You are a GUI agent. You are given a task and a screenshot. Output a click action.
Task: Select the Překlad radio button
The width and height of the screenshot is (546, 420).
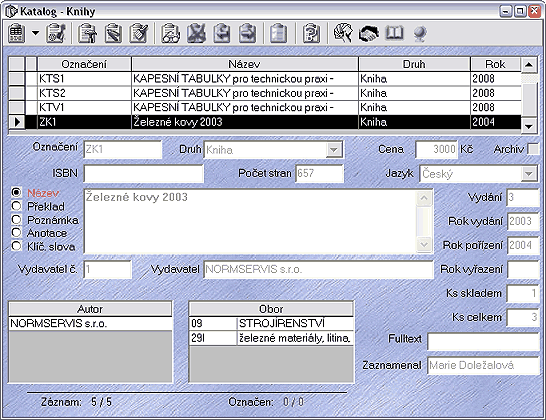tap(16, 206)
